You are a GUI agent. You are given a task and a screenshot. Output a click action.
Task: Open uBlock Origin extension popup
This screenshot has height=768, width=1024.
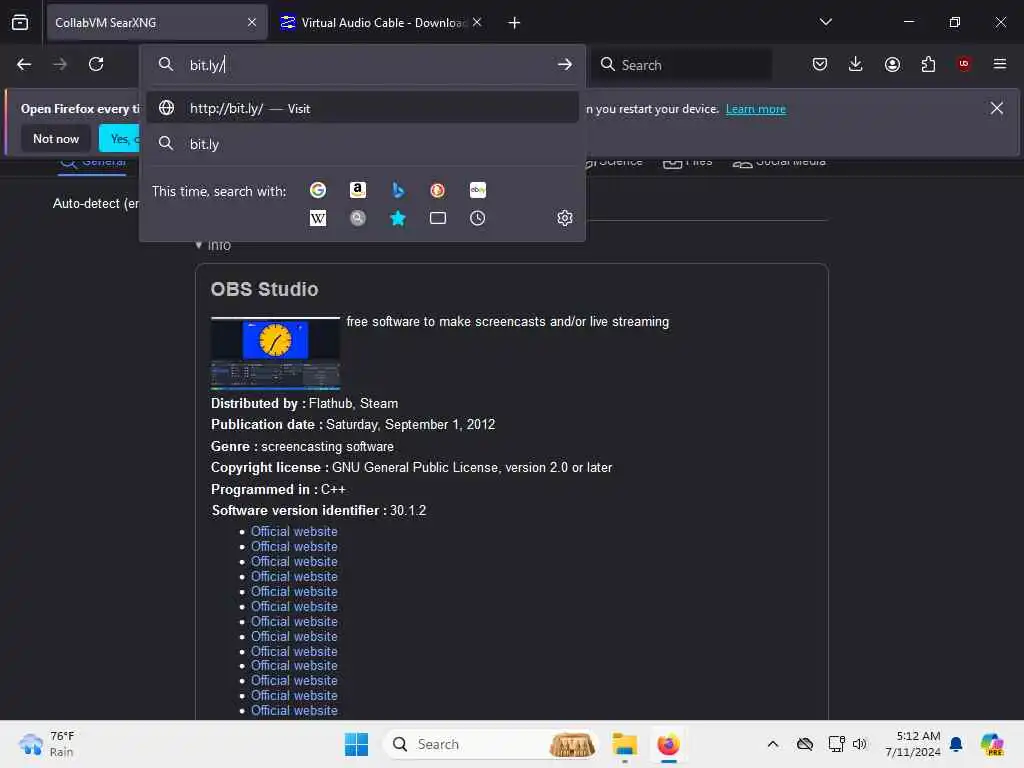click(x=964, y=64)
